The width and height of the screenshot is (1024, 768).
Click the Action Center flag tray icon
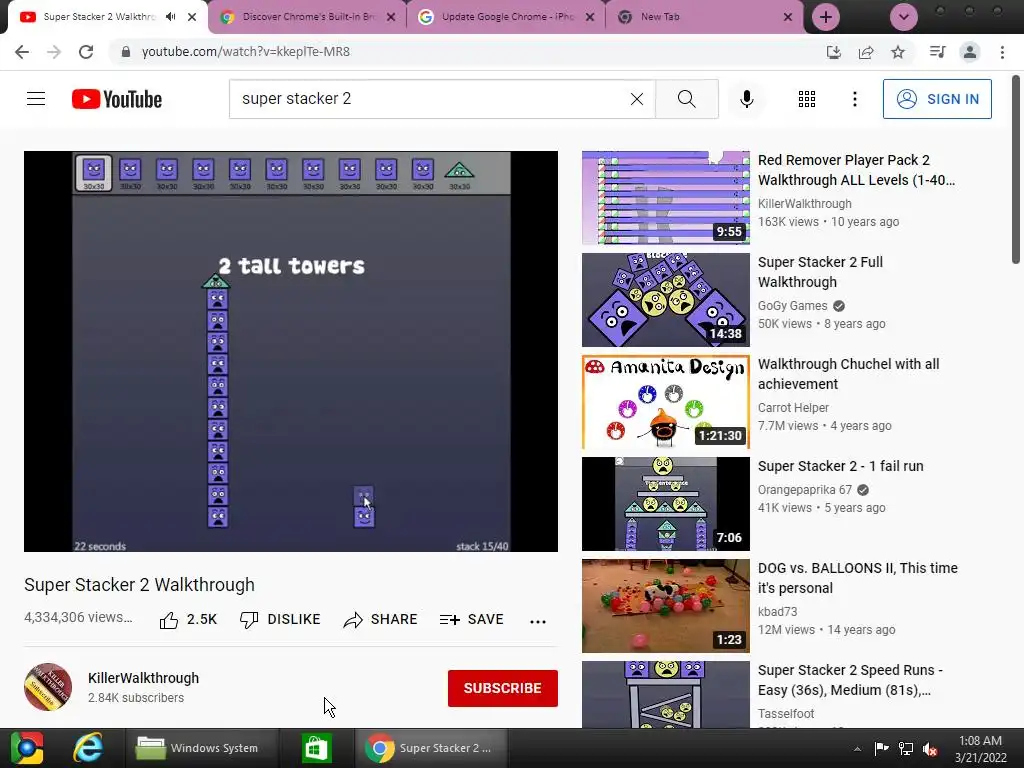point(881,748)
